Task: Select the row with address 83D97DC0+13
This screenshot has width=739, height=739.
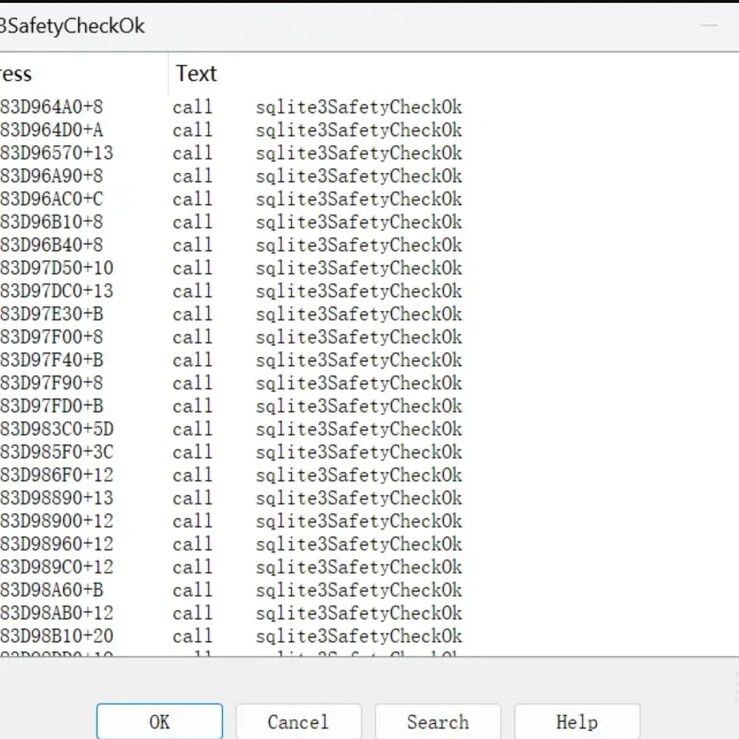Action: click(370, 291)
